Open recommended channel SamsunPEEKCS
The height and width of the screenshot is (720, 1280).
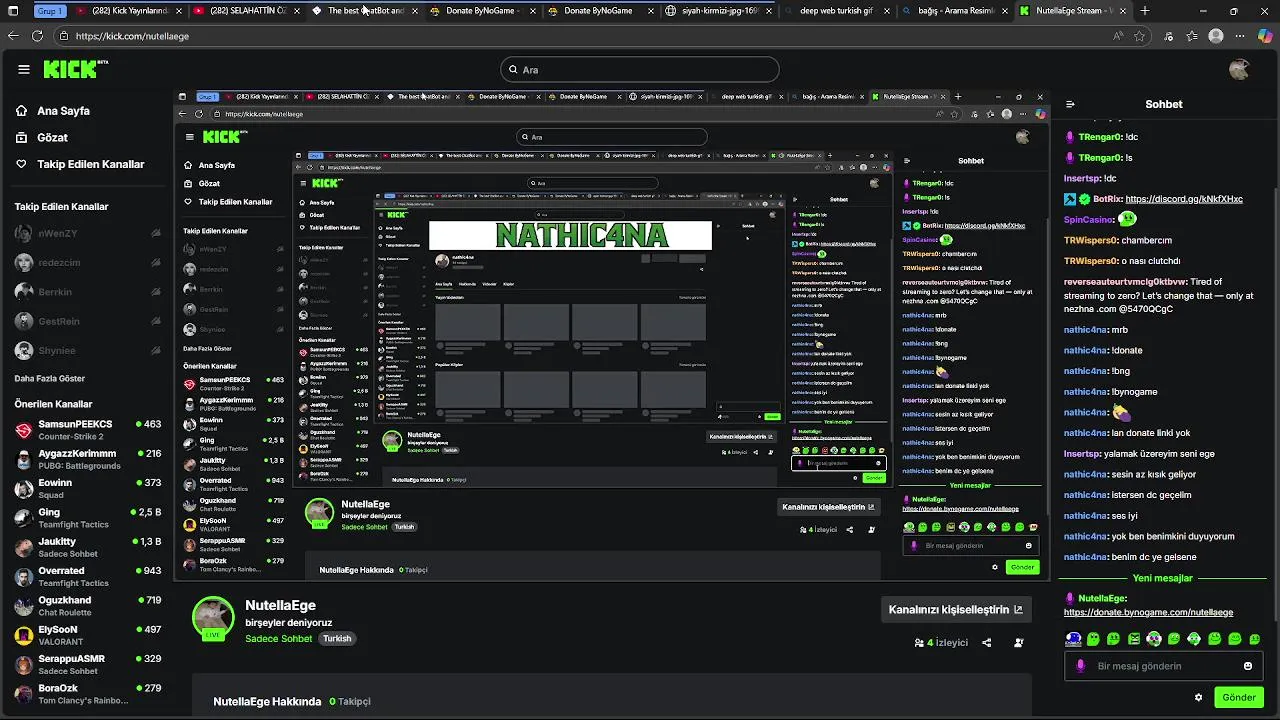pos(87,430)
